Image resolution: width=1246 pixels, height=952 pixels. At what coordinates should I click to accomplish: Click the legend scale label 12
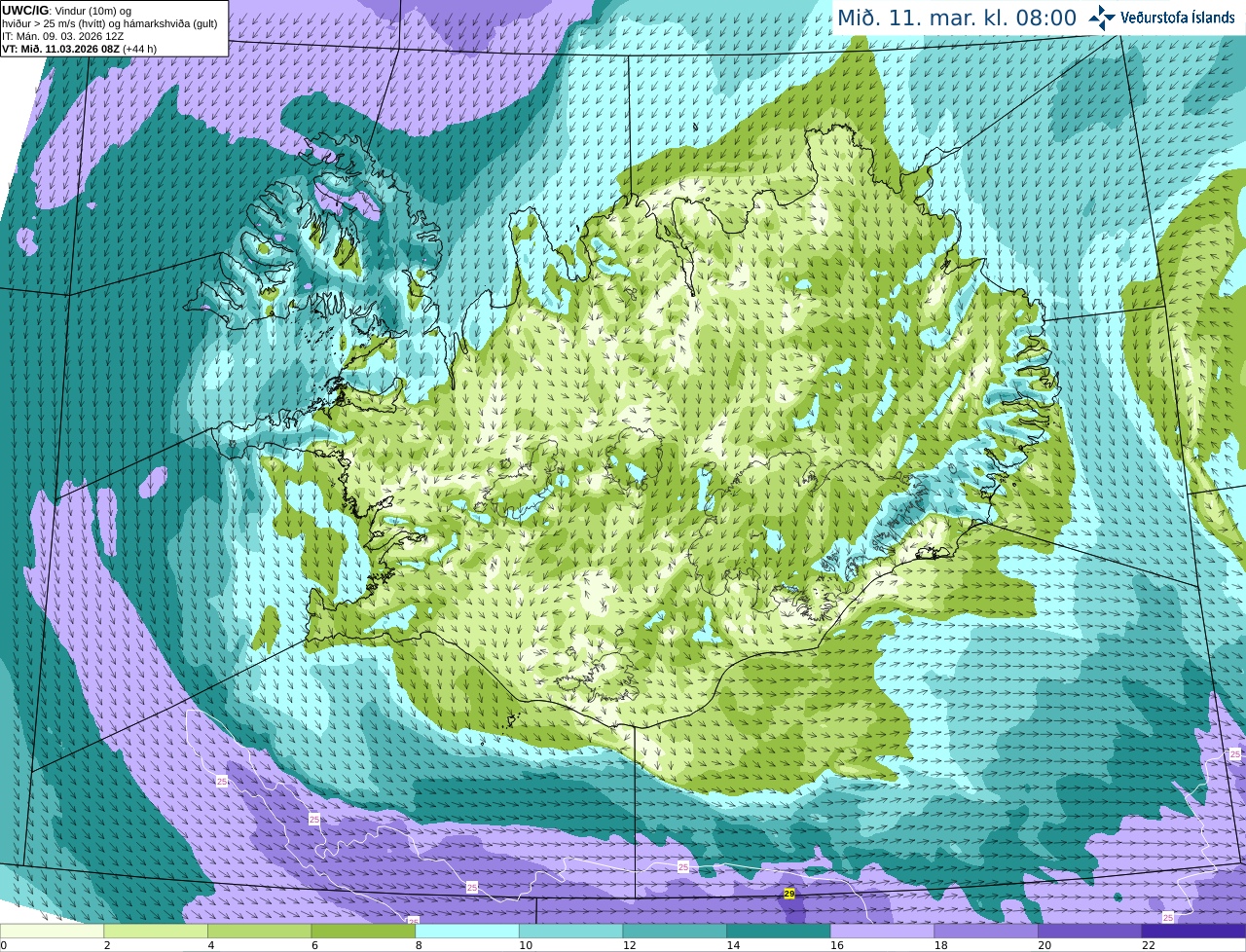[x=629, y=945]
